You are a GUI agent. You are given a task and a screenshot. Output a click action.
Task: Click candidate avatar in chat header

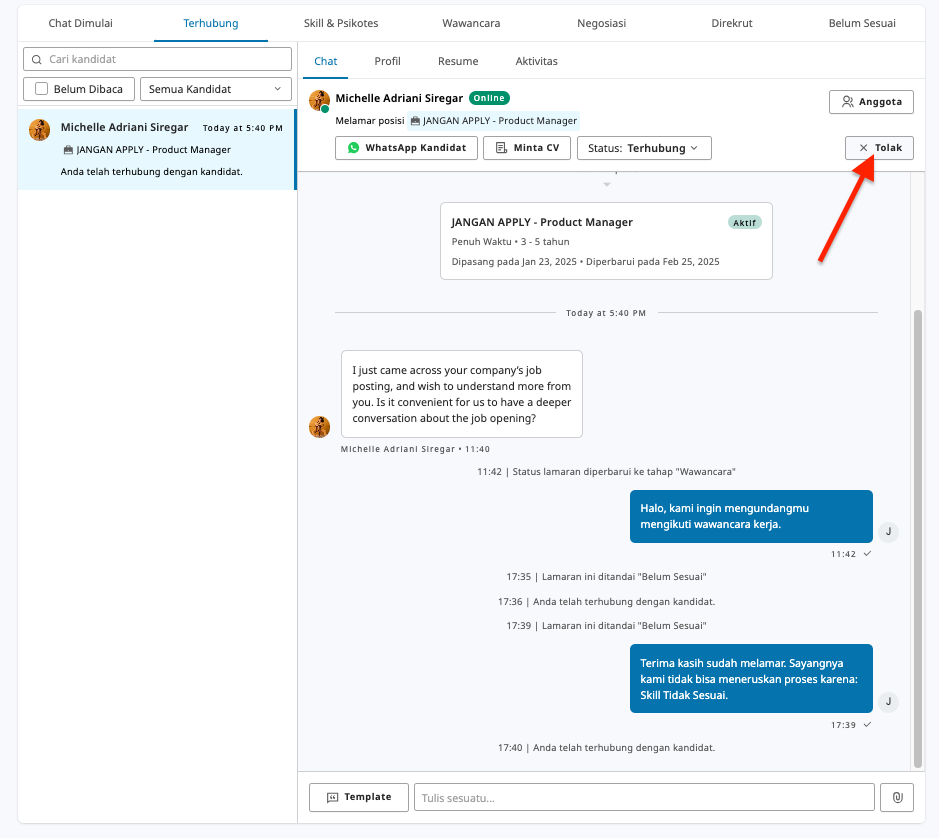click(x=319, y=101)
